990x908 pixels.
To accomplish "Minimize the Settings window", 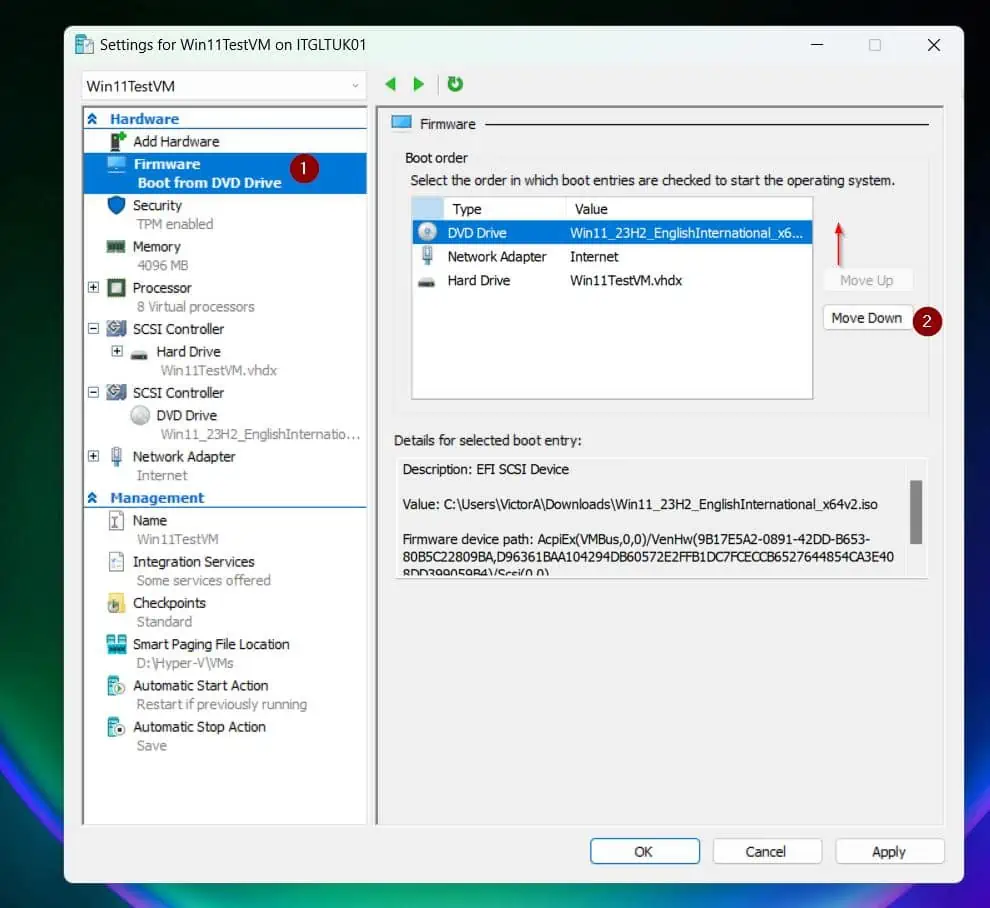I will coord(817,45).
